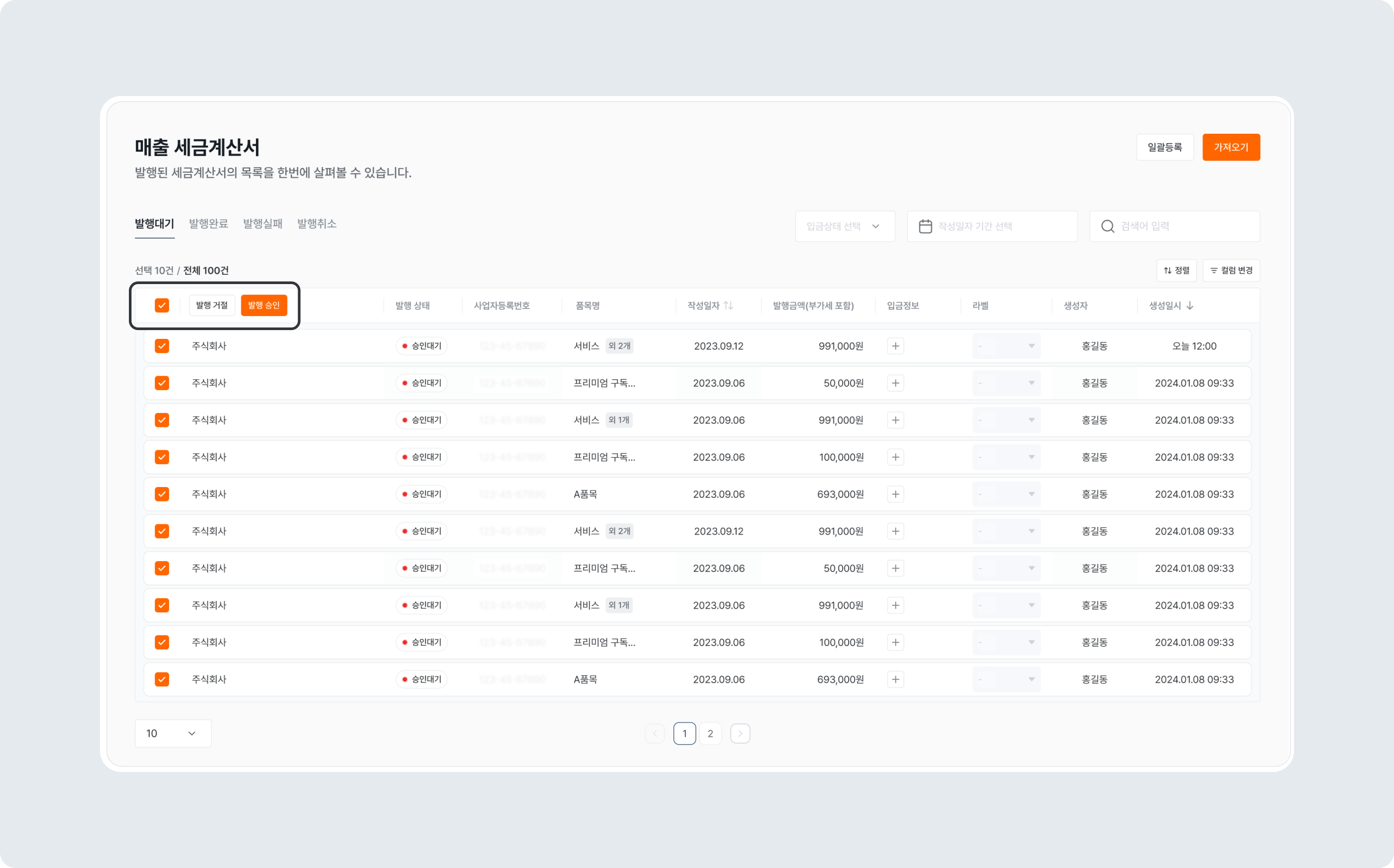This screenshot has height=868, width=1394.
Task: Click previous page arrow in pagination
Action: (x=654, y=733)
